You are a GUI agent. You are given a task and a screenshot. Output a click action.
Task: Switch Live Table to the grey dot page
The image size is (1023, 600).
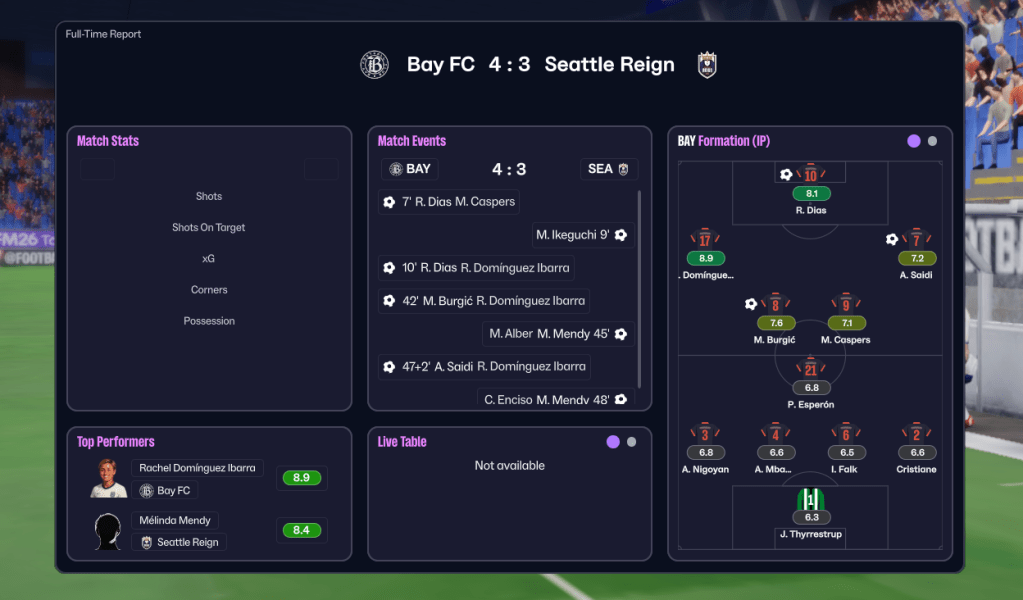coord(631,442)
